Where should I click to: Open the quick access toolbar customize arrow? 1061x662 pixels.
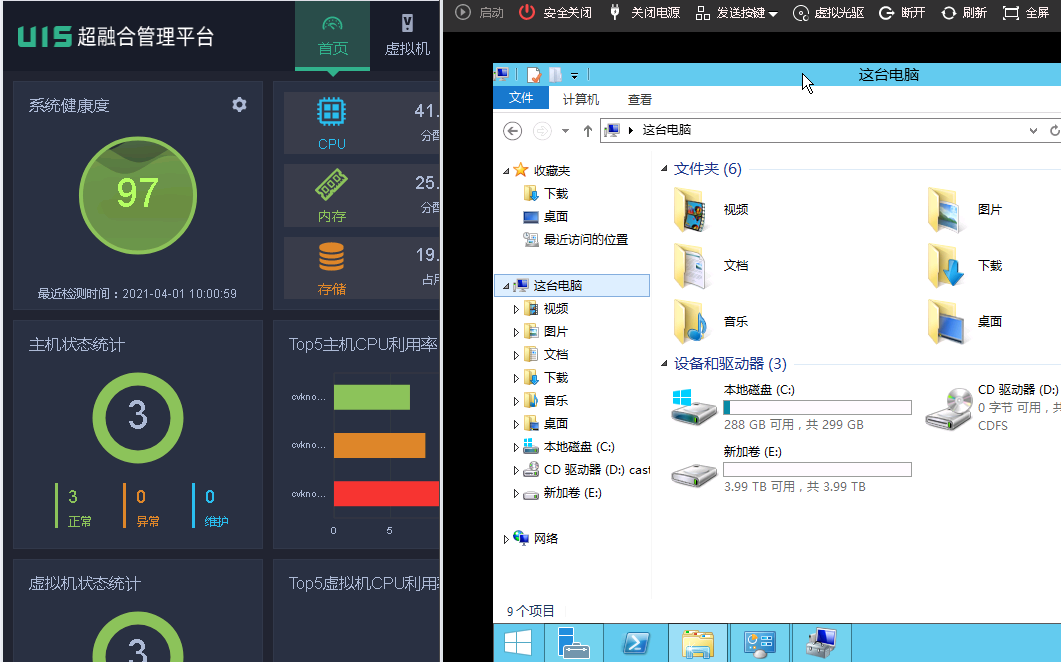(574, 76)
